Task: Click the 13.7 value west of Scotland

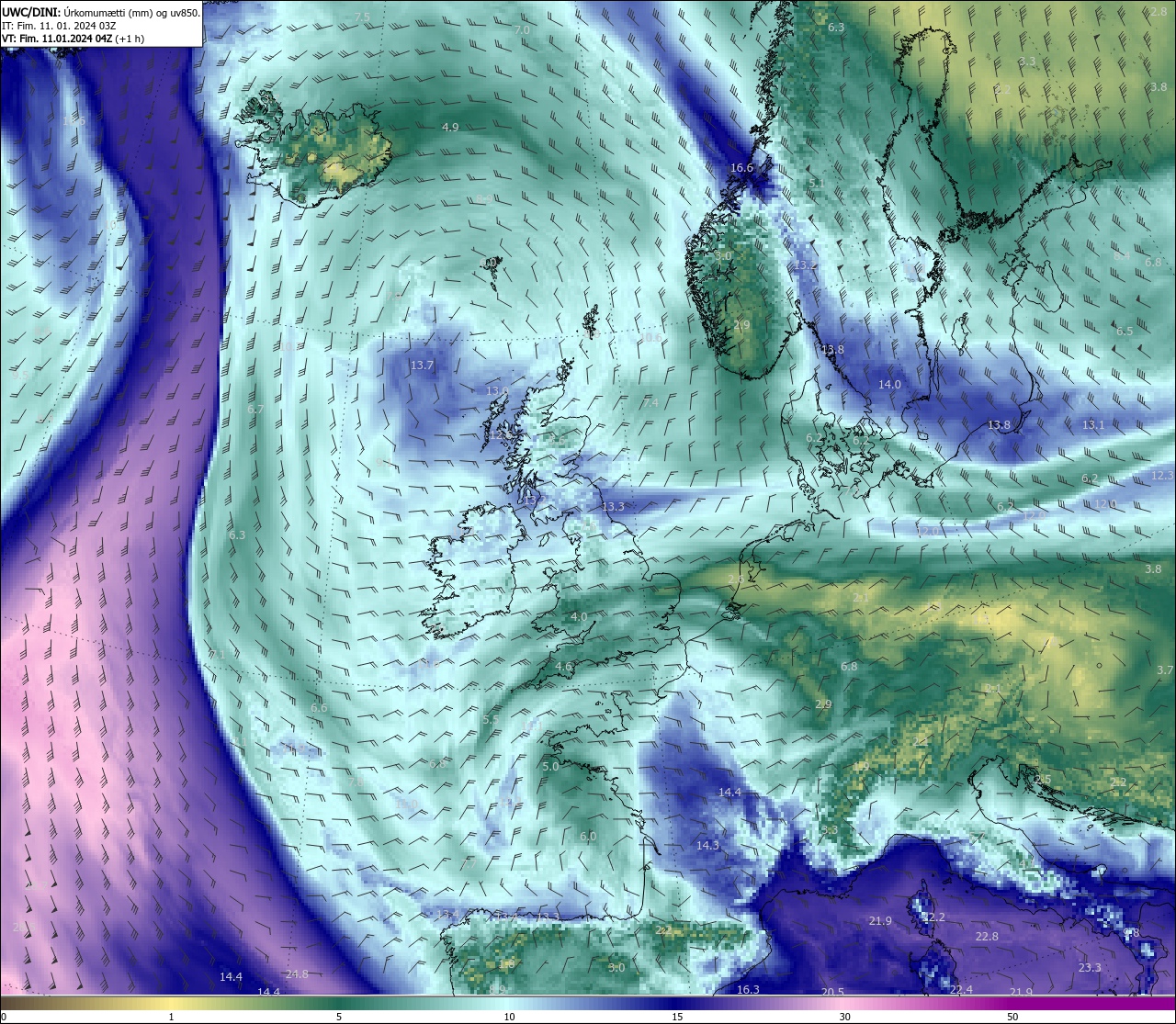Action: pyautogui.click(x=422, y=366)
